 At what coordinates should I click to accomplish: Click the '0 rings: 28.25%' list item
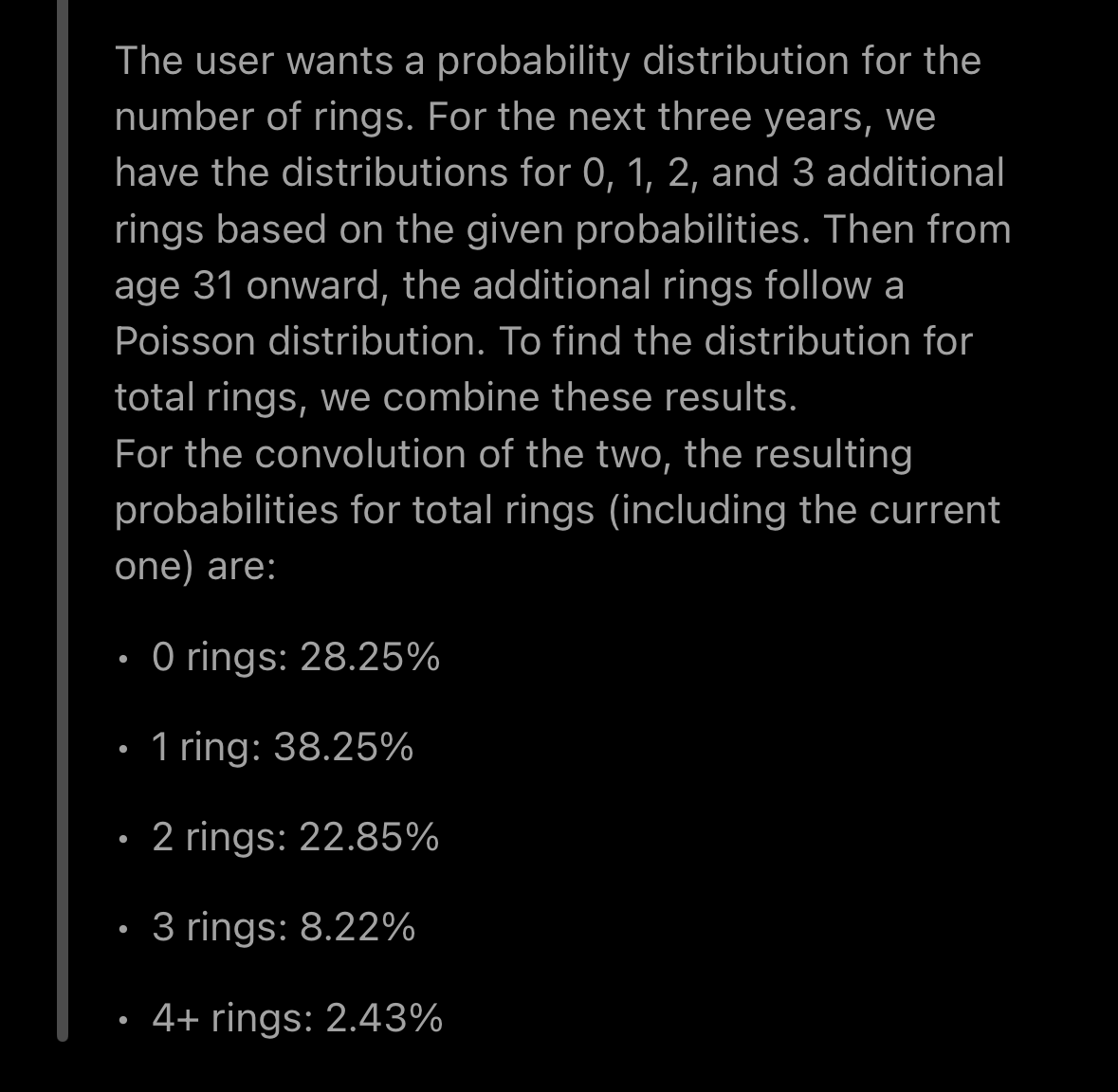coord(296,657)
